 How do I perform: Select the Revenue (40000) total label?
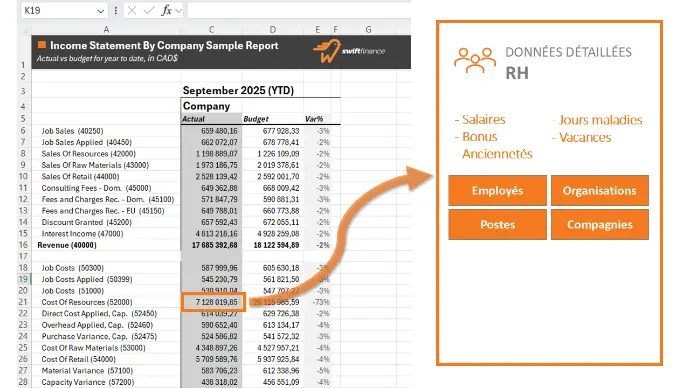coord(67,245)
